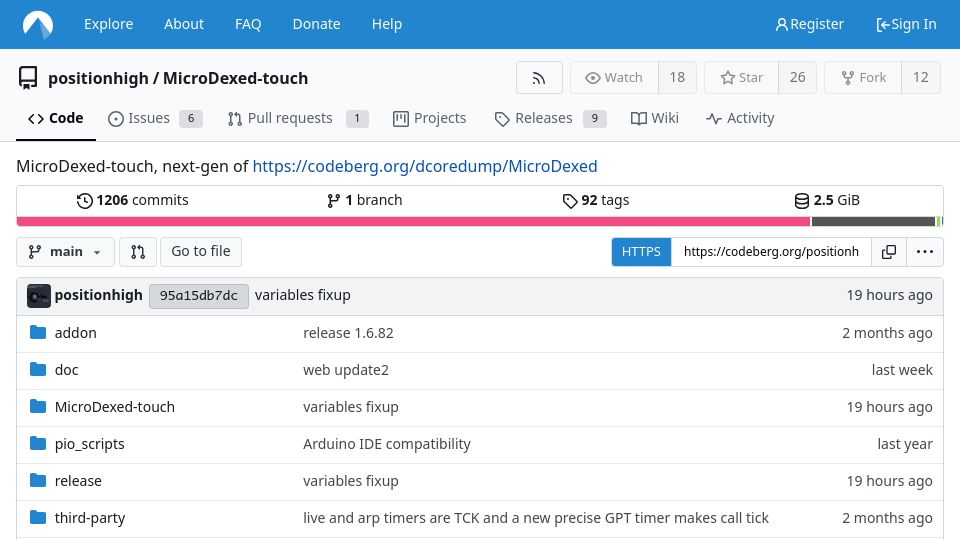The image size is (960, 540).
Task: Click Explore in the top navigation
Action: pyautogui.click(x=108, y=24)
